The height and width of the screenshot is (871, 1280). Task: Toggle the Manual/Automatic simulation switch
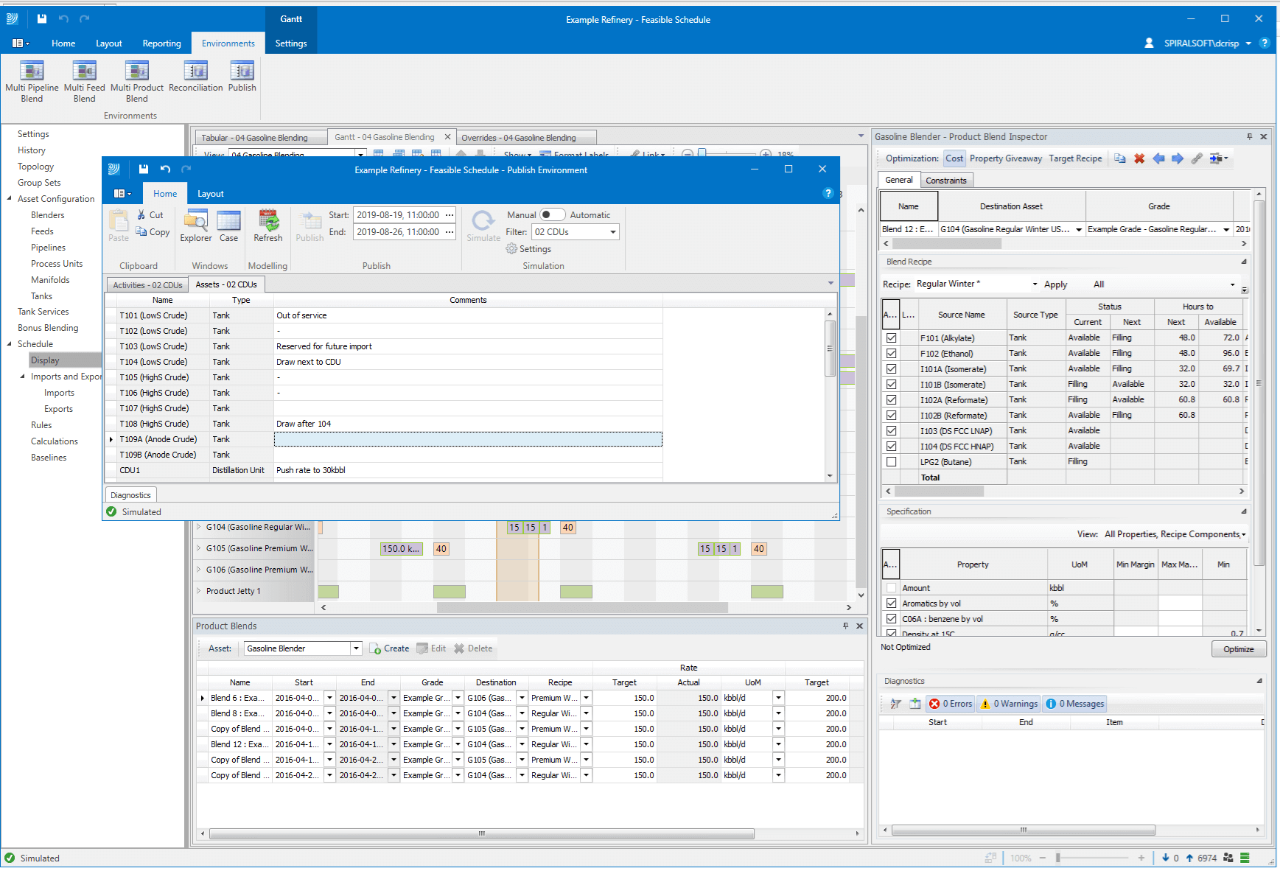pyautogui.click(x=552, y=215)
